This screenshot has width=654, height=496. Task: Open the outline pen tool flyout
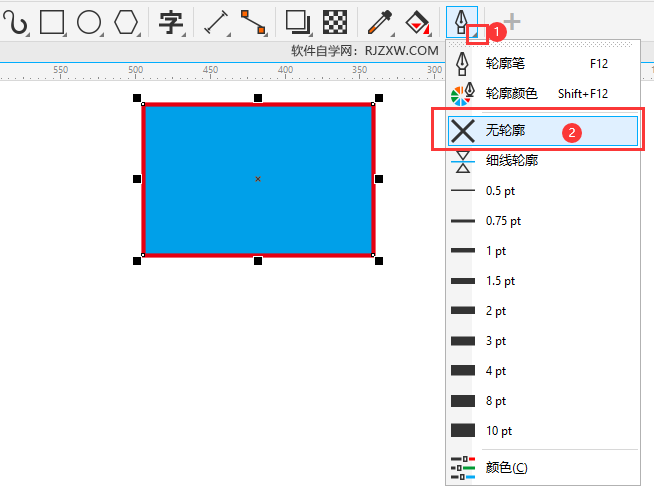477,34
